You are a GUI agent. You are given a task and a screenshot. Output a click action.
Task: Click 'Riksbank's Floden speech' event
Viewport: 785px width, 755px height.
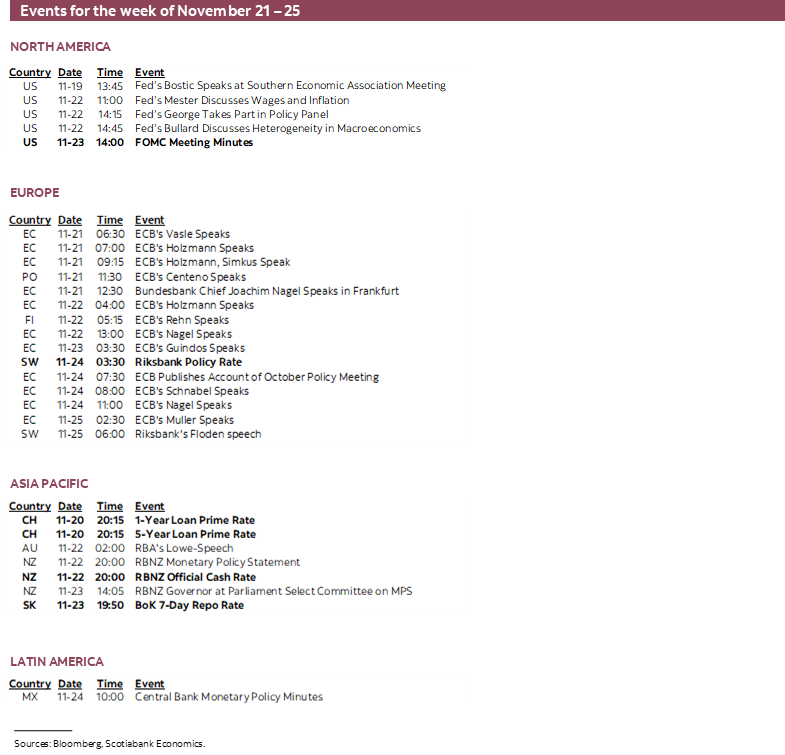click(x=198, y=434)
